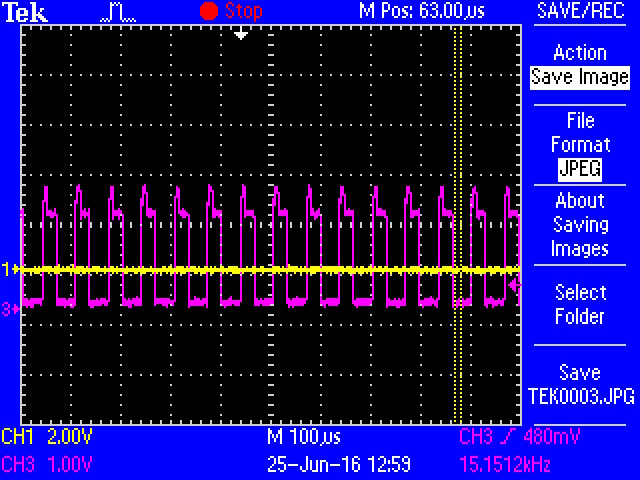Click the white trigger position arrow marker
This screenshot has width=640, height=480.
[241, 34]
